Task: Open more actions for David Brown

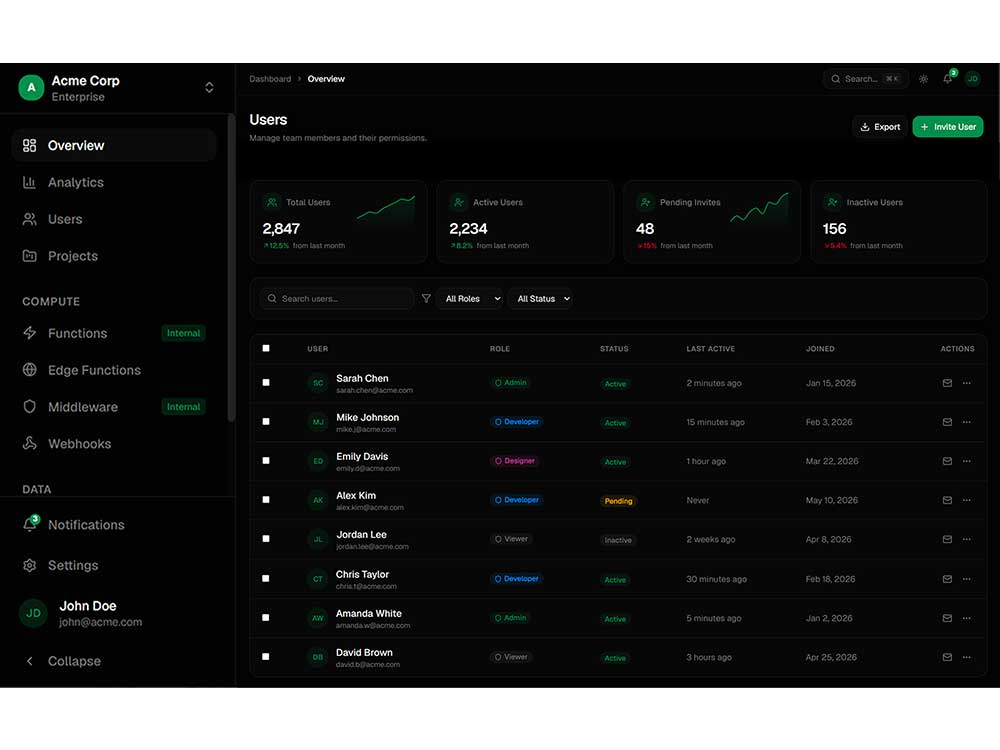Action: pyautogui.click(x=967, y=657)
